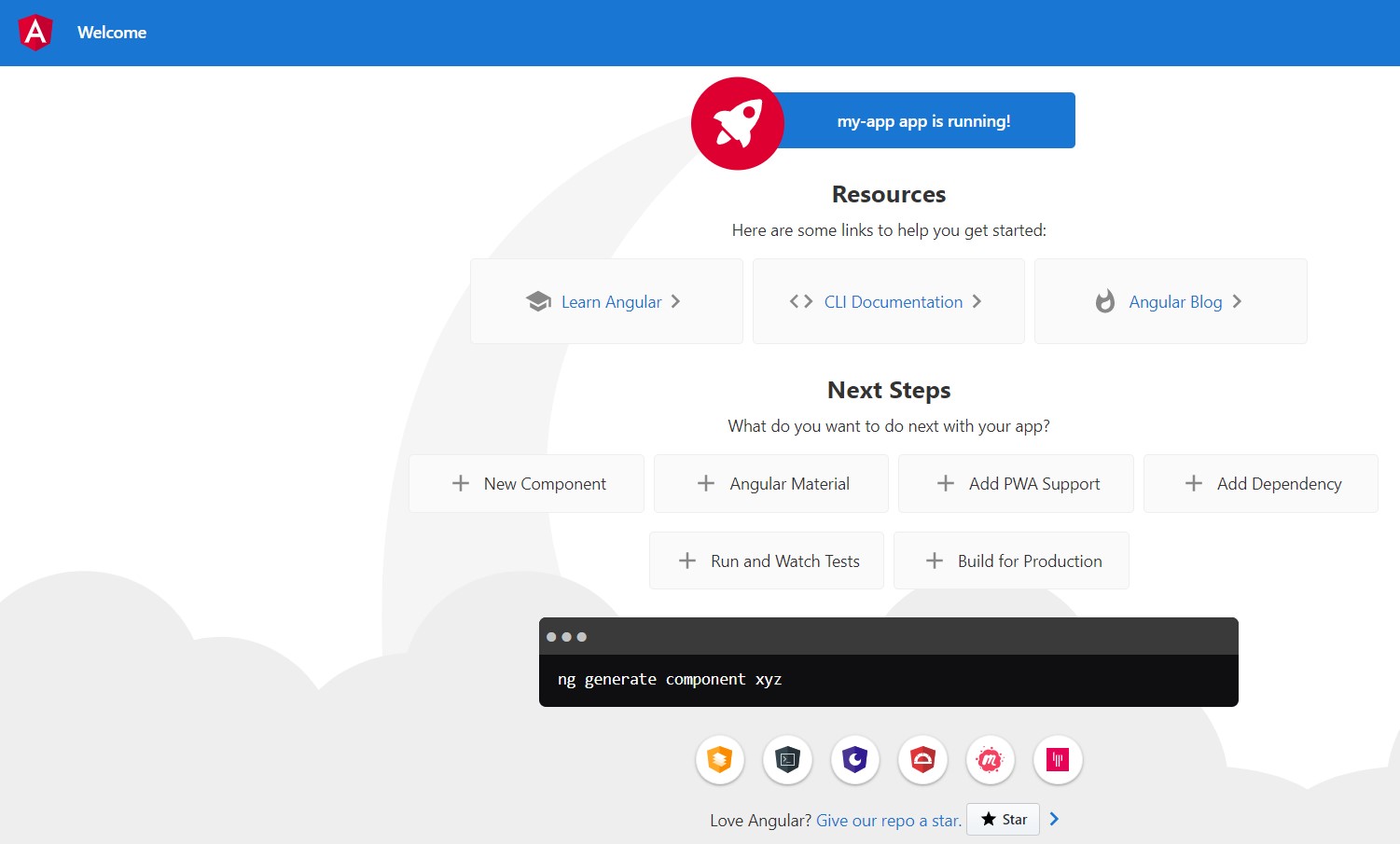The width and height of the screenshot is (1400, 844).
Task: Open the magenta Gitter bars icon
Action: tap(1058, 760)
